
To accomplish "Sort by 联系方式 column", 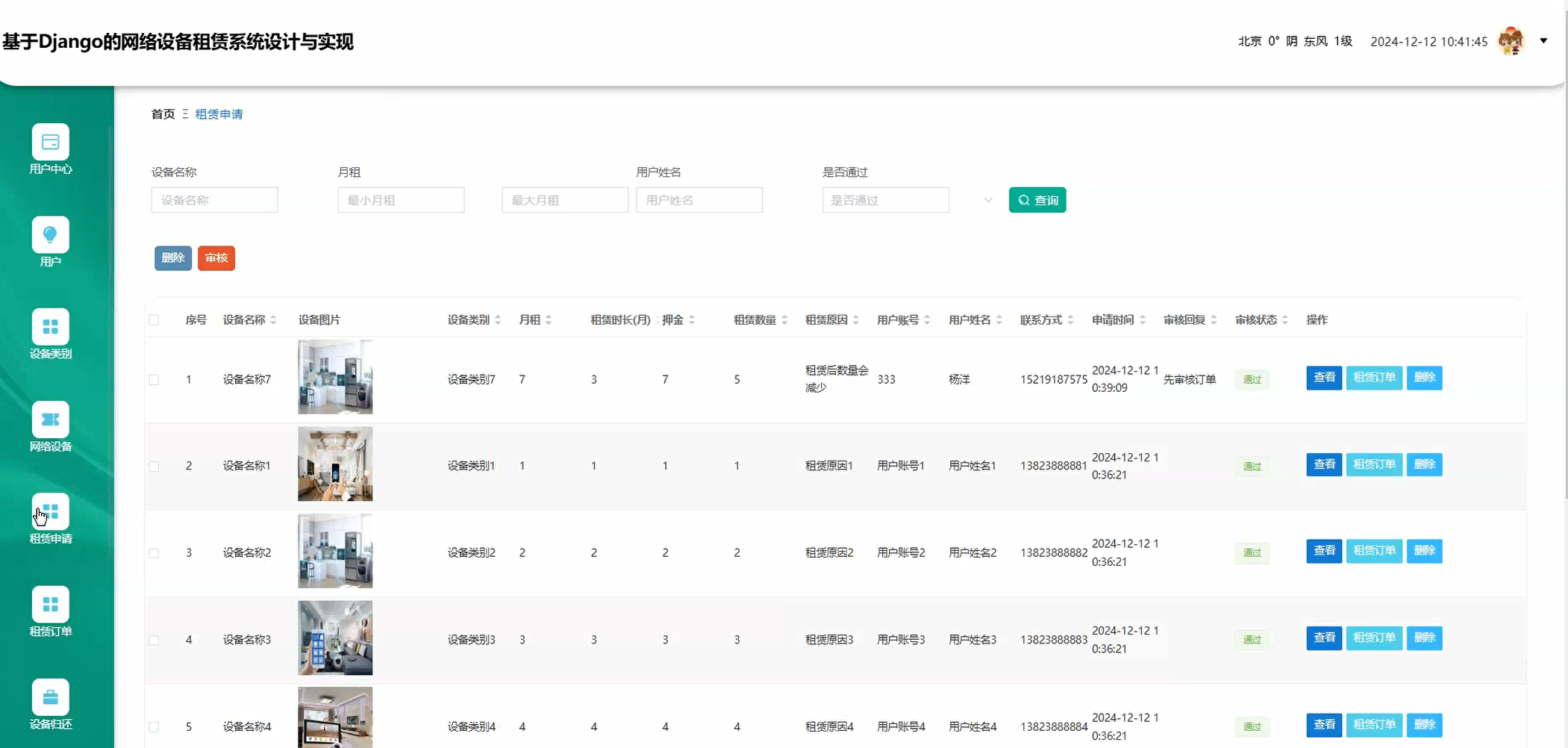I will (1070, 320).
